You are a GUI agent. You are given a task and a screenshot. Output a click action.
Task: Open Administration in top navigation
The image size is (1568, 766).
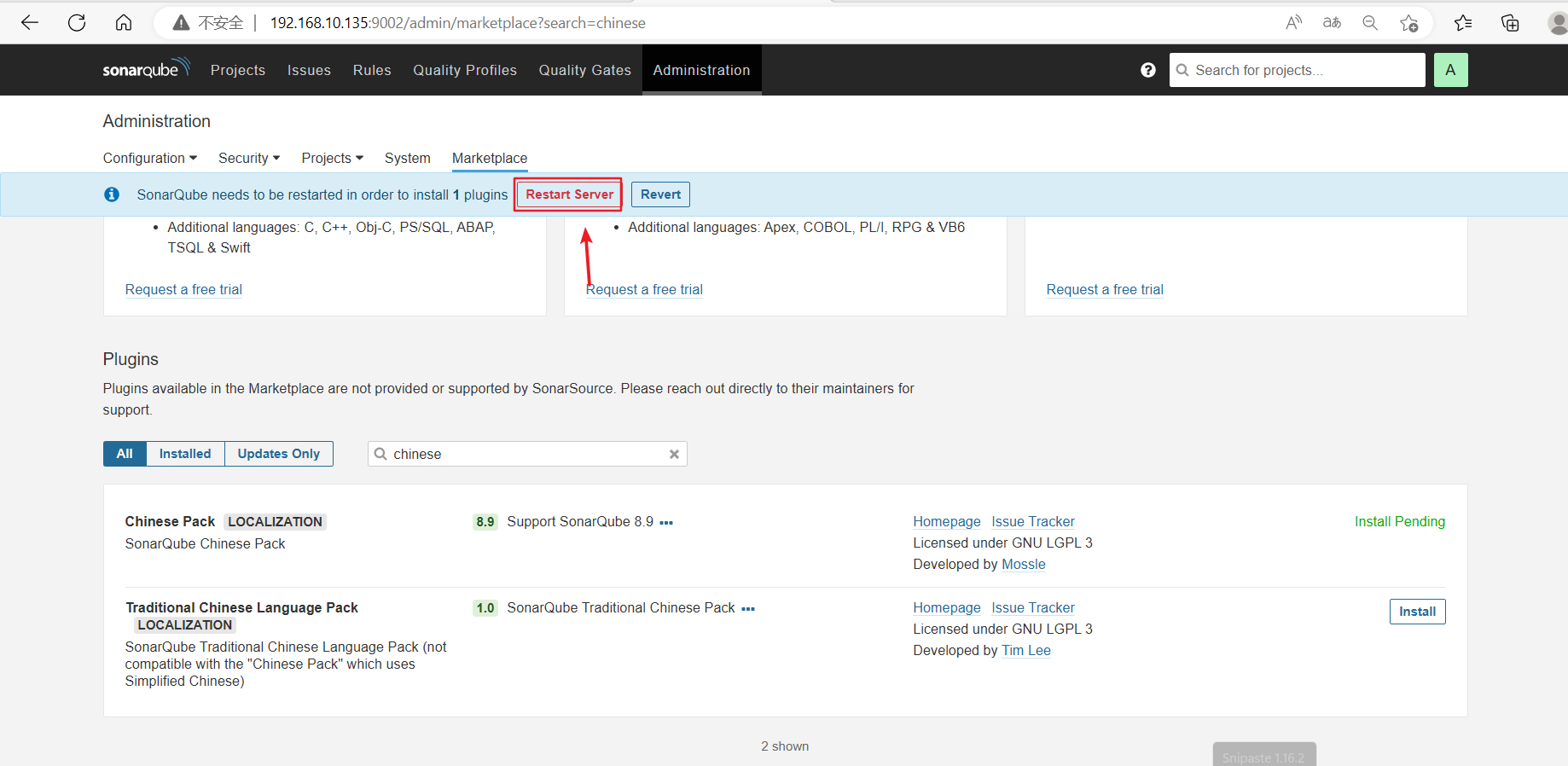[x=701, y=70]
